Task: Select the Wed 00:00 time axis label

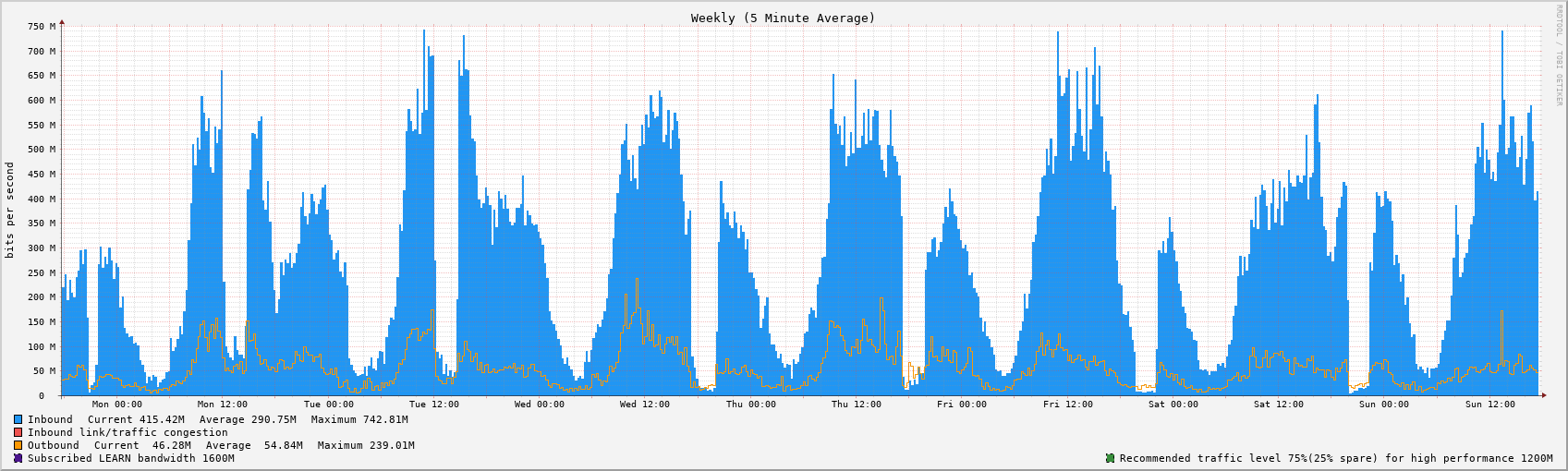Action: point(540,405)
